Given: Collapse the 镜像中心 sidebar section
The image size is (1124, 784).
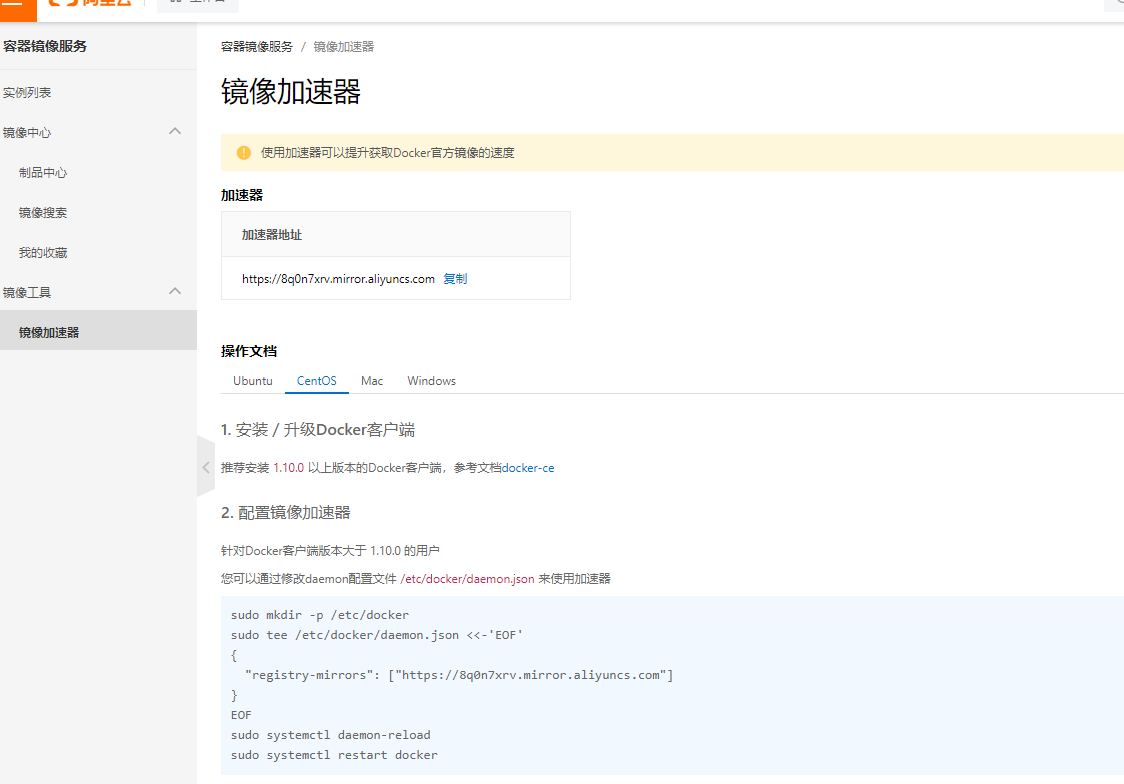Looking at the screenshot, I should [x=175, y=131].
